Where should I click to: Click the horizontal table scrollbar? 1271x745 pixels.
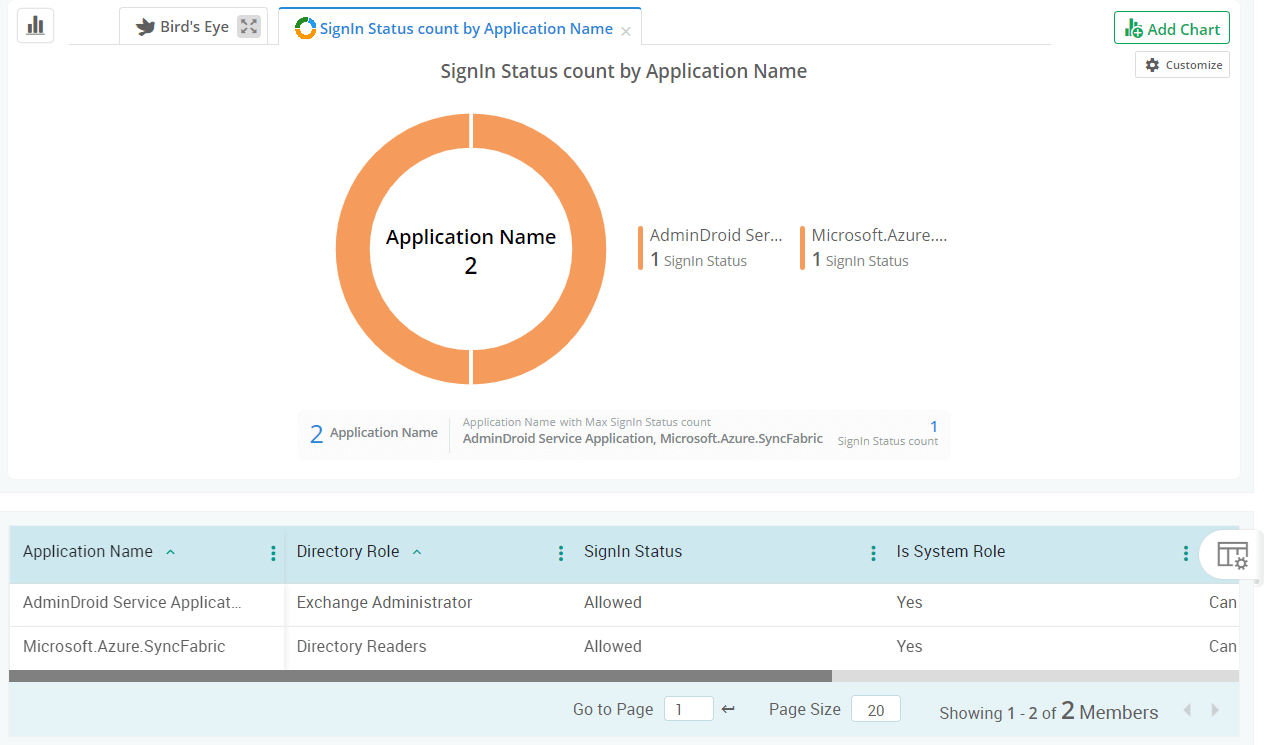420,676
